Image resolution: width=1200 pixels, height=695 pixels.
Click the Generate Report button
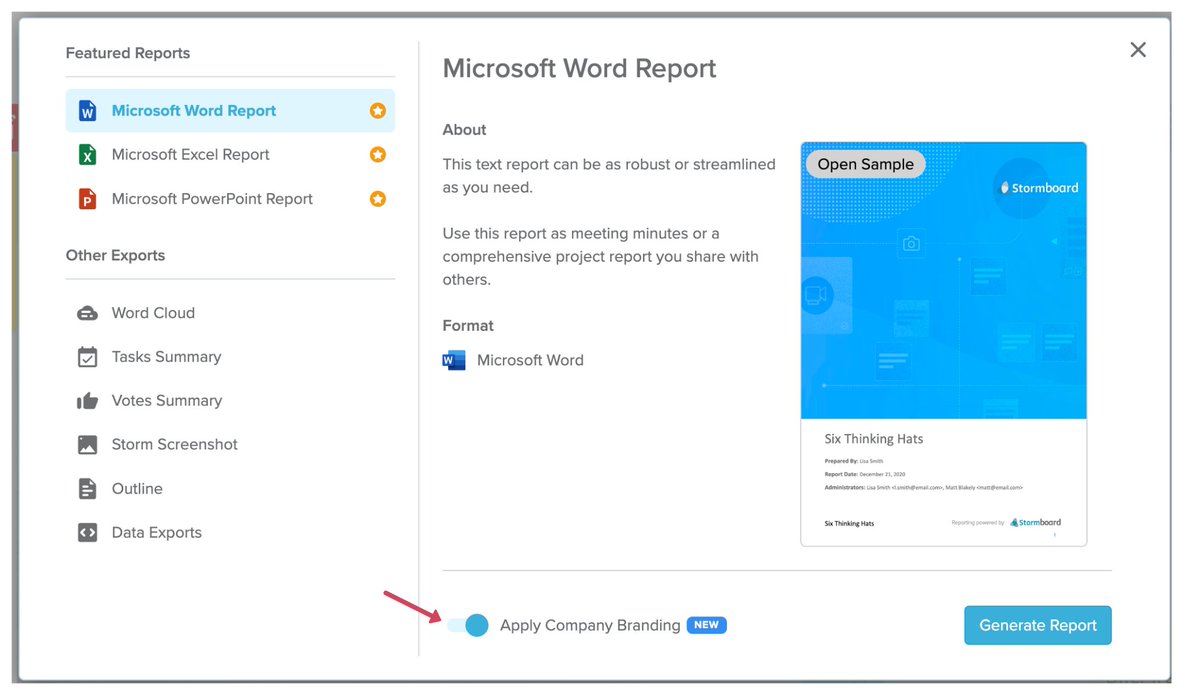click(x=1037, y=624)
